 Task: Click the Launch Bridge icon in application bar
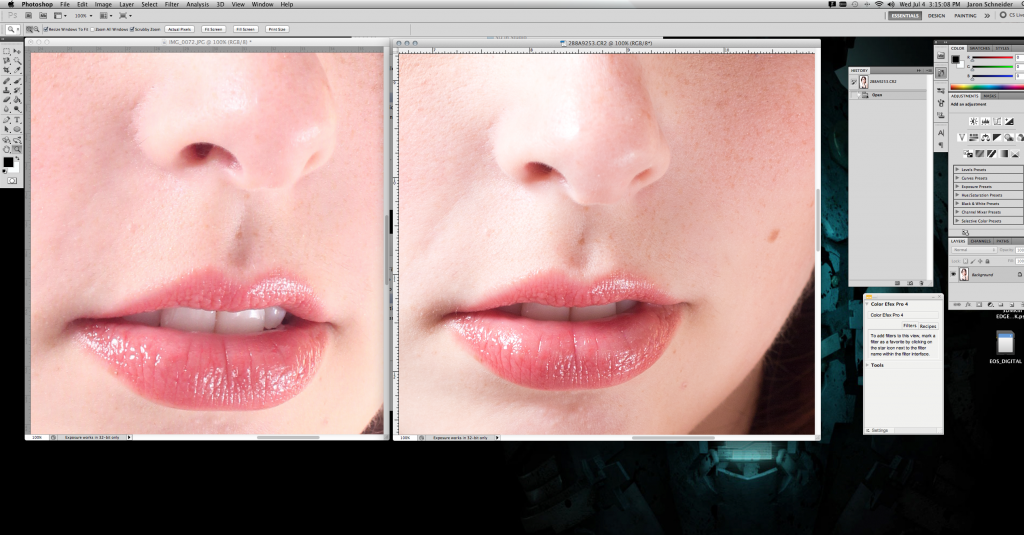28,16
